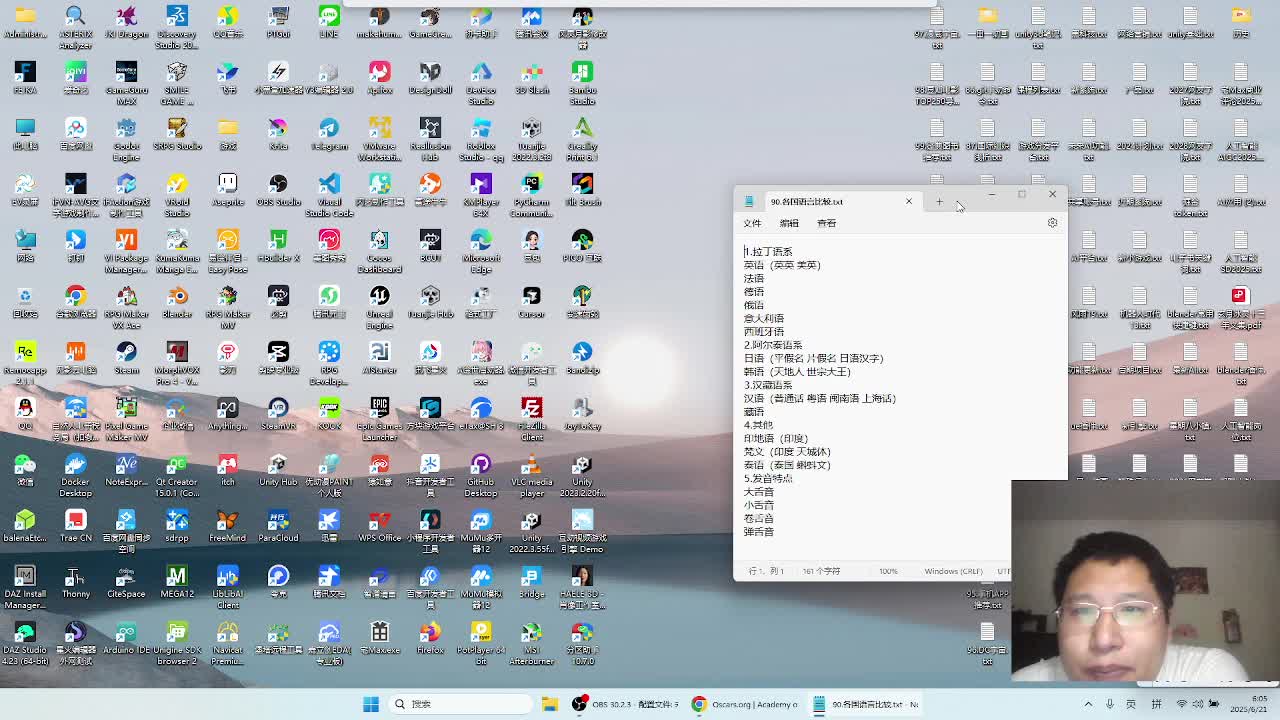Viewport: 1280px width, 720px height.
Task: Click Windows (CRLF) line ending indicator
Action: (953, 571)
